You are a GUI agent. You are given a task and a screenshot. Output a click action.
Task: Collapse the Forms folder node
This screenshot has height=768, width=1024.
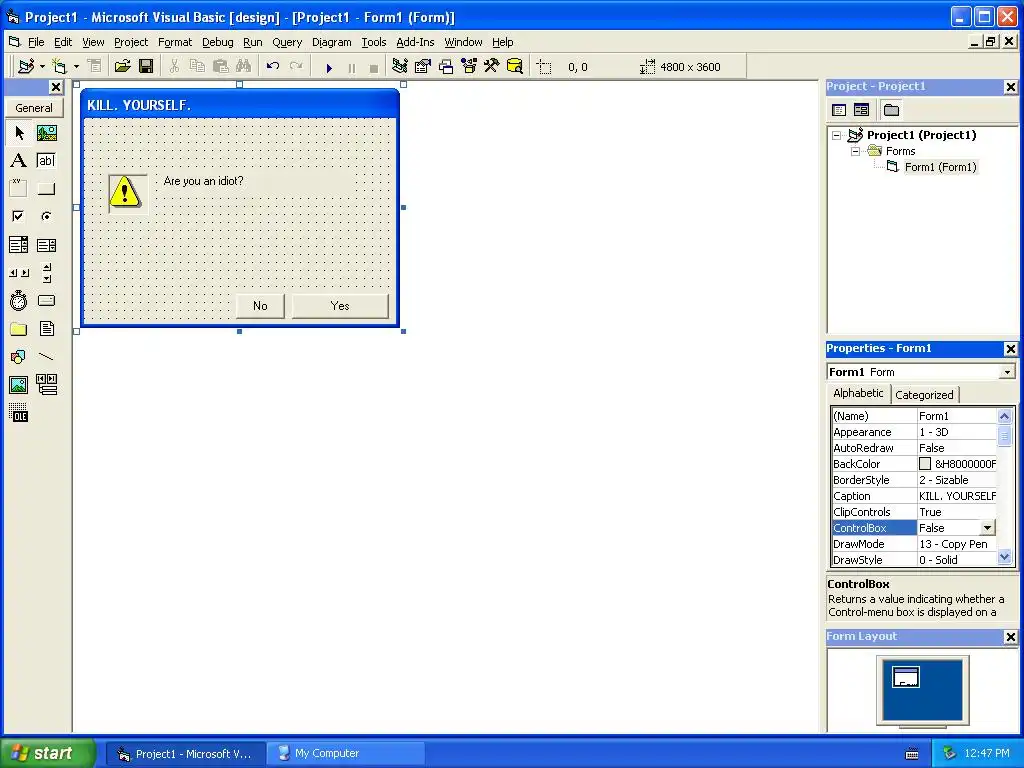point(856,152)
